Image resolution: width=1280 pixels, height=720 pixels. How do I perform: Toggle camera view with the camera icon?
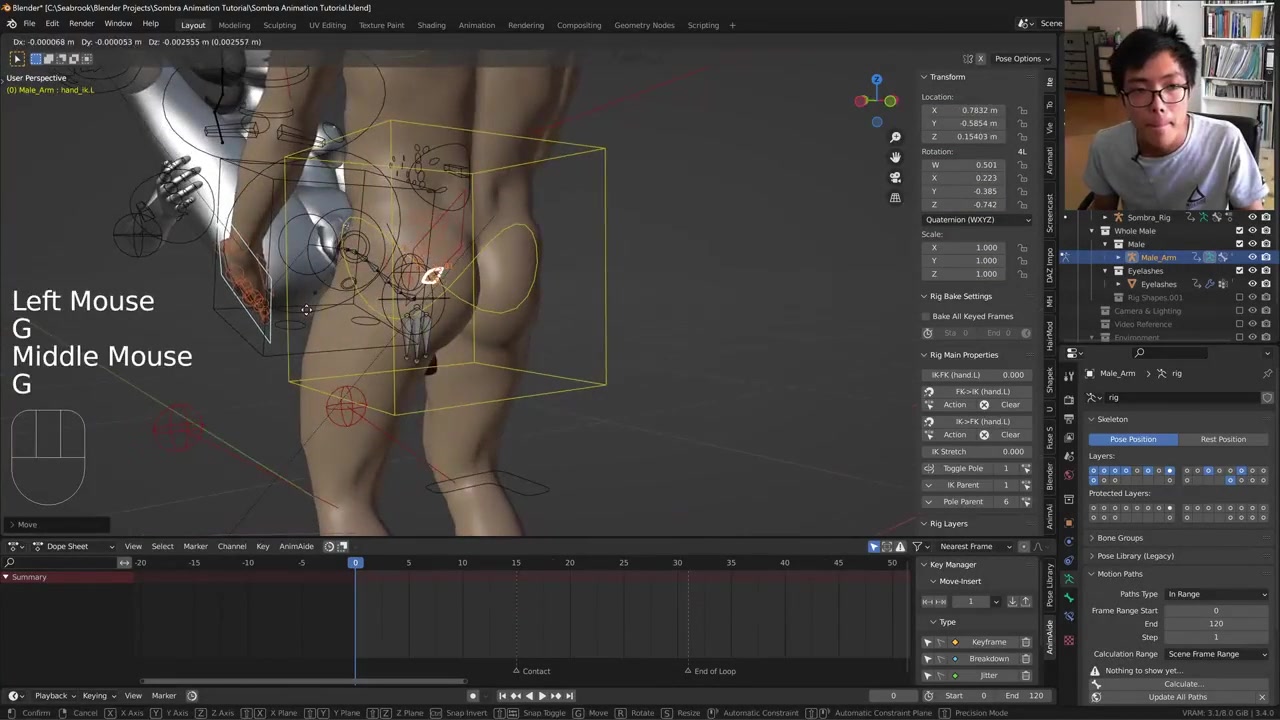click(895, 177)
